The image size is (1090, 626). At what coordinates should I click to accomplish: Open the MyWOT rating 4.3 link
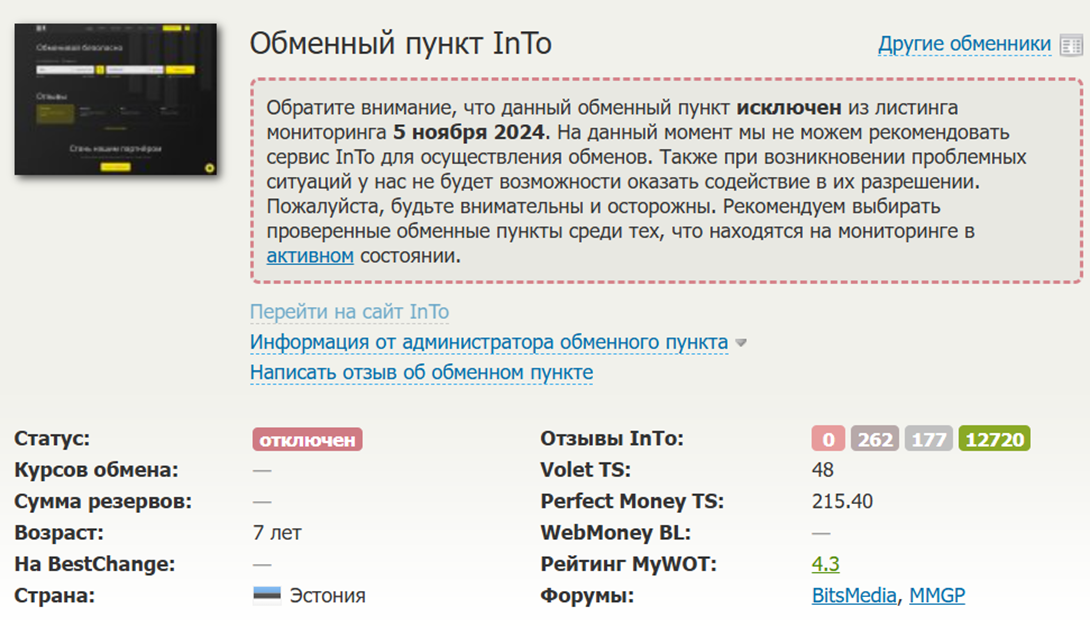pyautogui.click(x=825, y=564)
